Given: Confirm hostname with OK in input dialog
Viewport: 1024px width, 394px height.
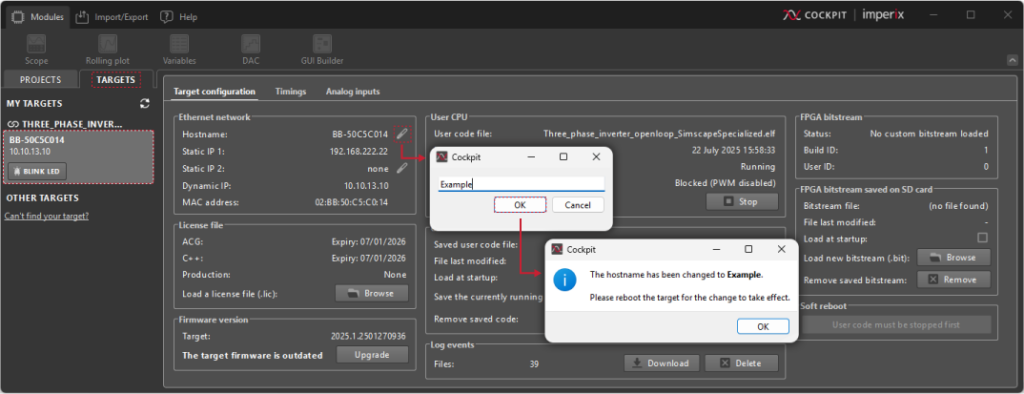Looking at the screenshot, I should [520, 205].
